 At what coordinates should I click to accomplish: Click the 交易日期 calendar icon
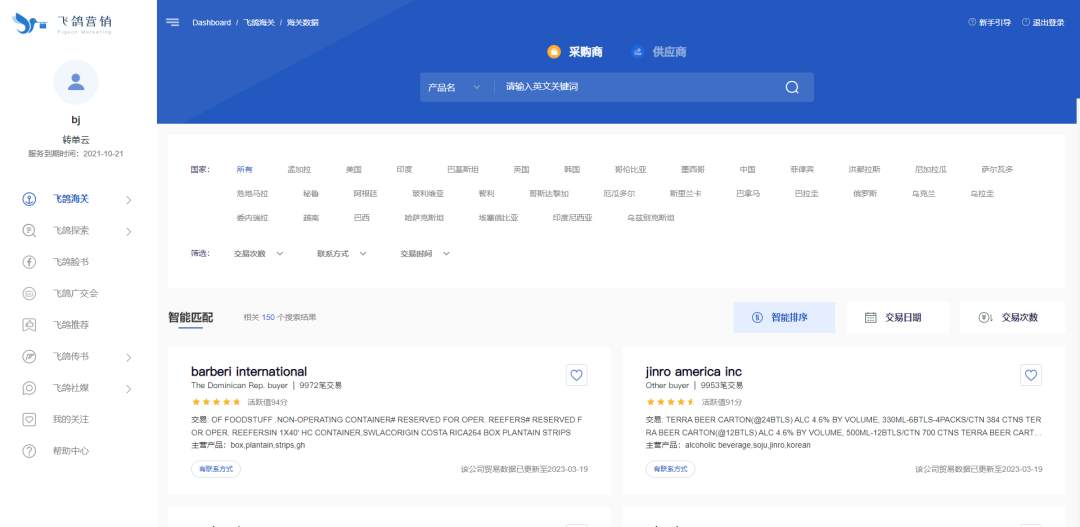click(871, 318)
